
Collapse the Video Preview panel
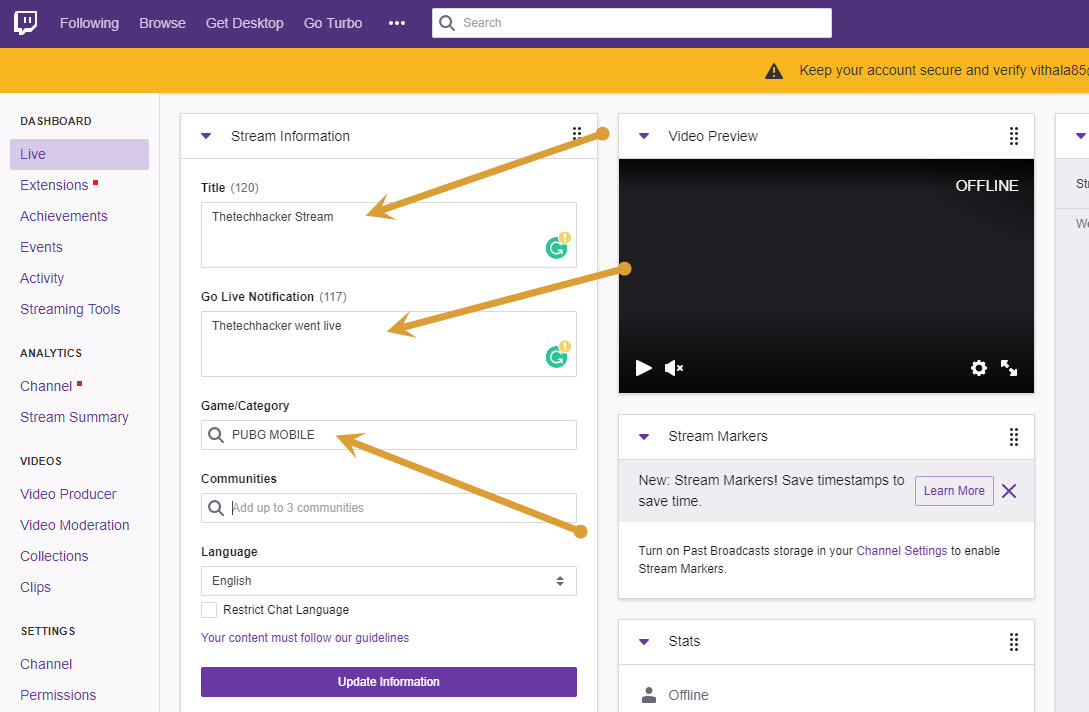(644, 136)
